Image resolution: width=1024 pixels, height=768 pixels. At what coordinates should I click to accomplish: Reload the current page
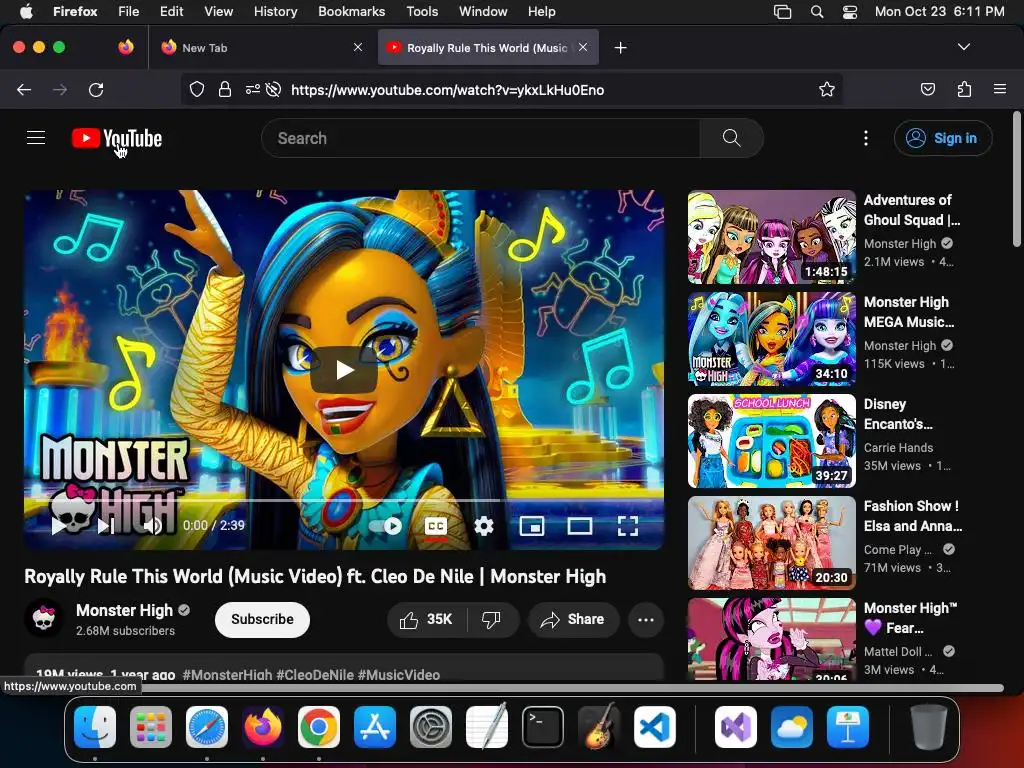point(96,89)
